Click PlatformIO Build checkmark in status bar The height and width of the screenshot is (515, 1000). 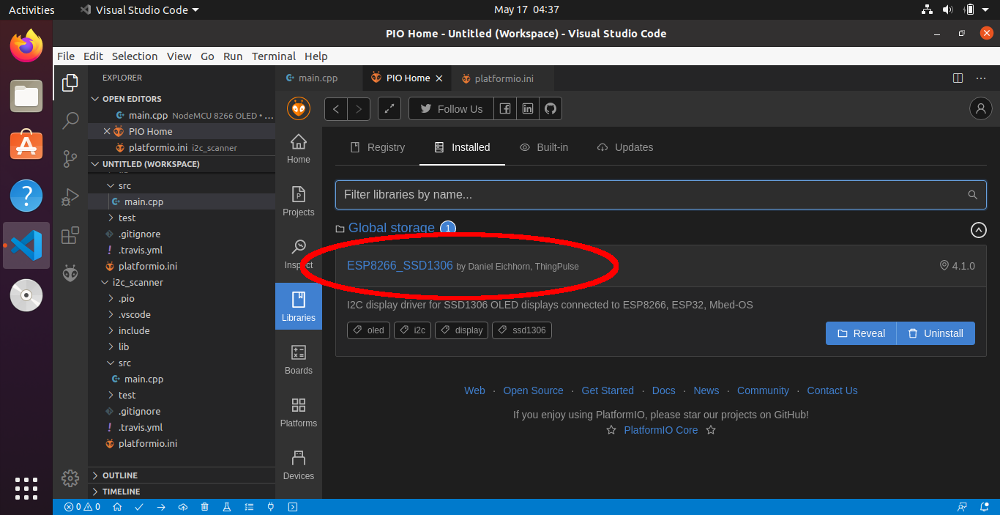pyautogui.click(x=139, y=507)
